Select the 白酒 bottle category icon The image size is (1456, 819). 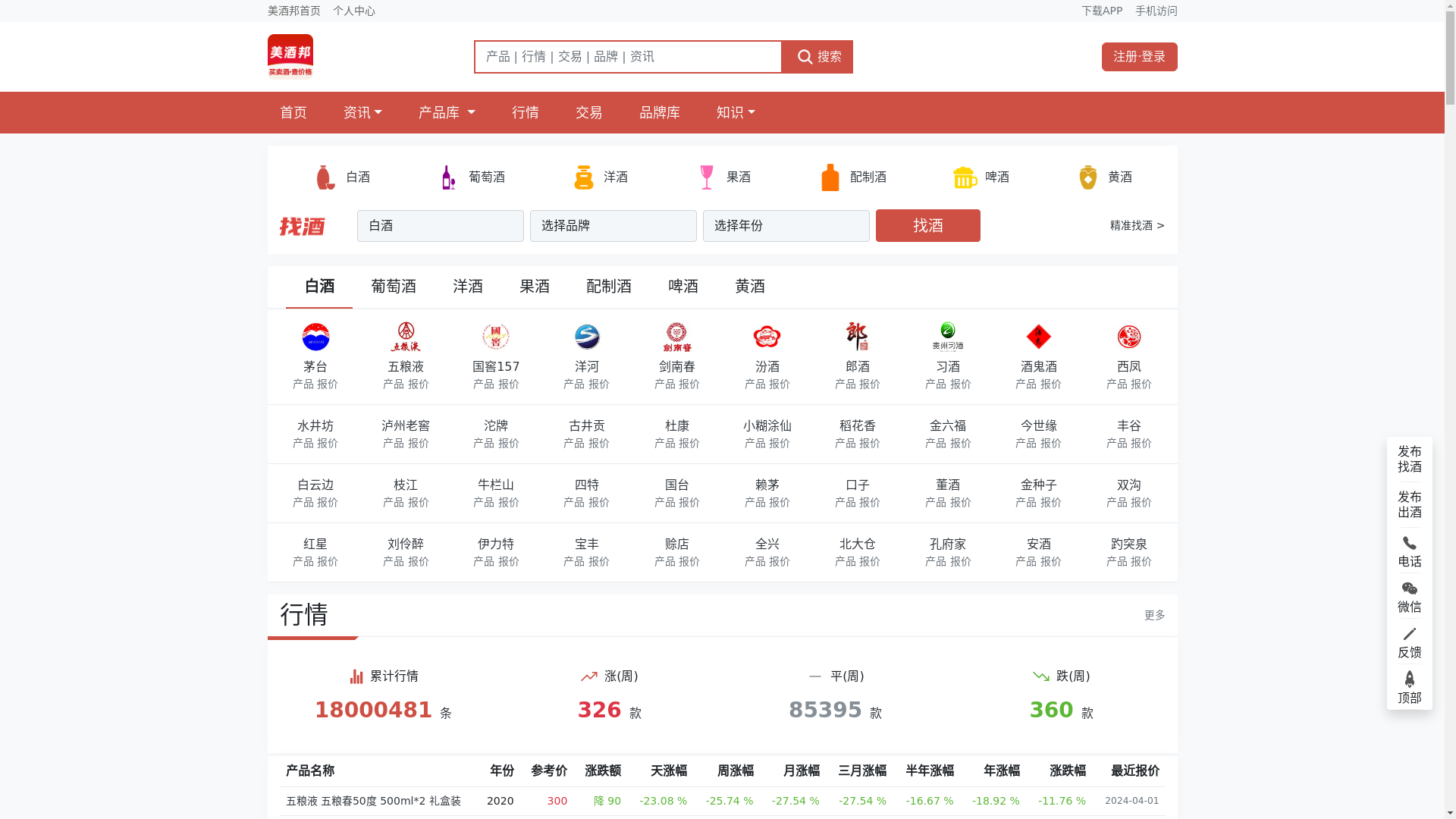325,177
